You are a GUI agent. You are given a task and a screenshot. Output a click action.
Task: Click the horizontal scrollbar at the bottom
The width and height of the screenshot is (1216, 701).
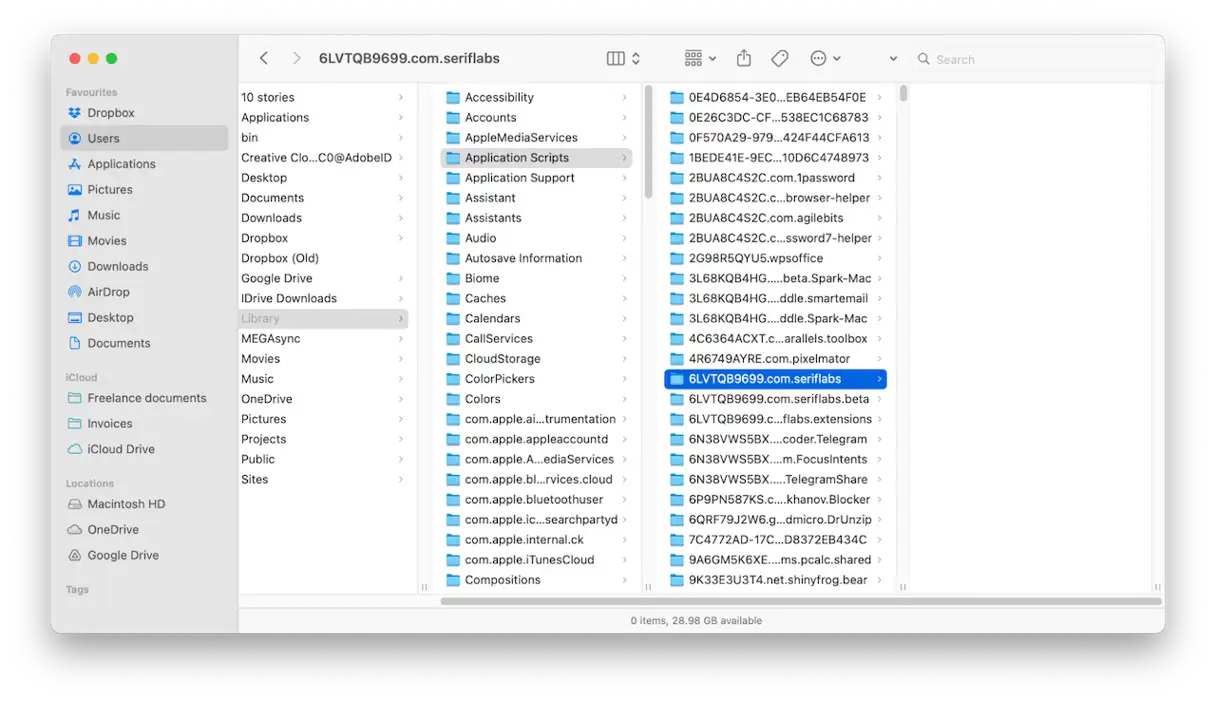[x=801, y=601]
